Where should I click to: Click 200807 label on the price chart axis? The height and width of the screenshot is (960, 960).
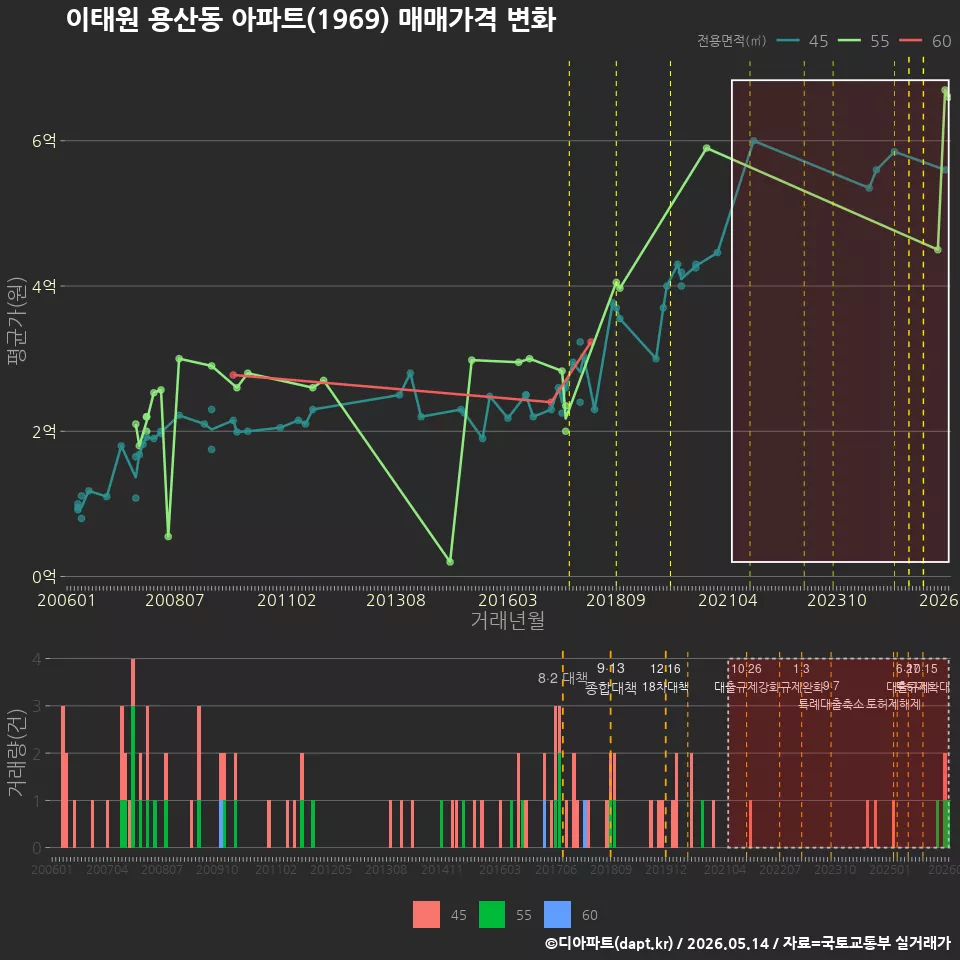(x=174, y=600)
